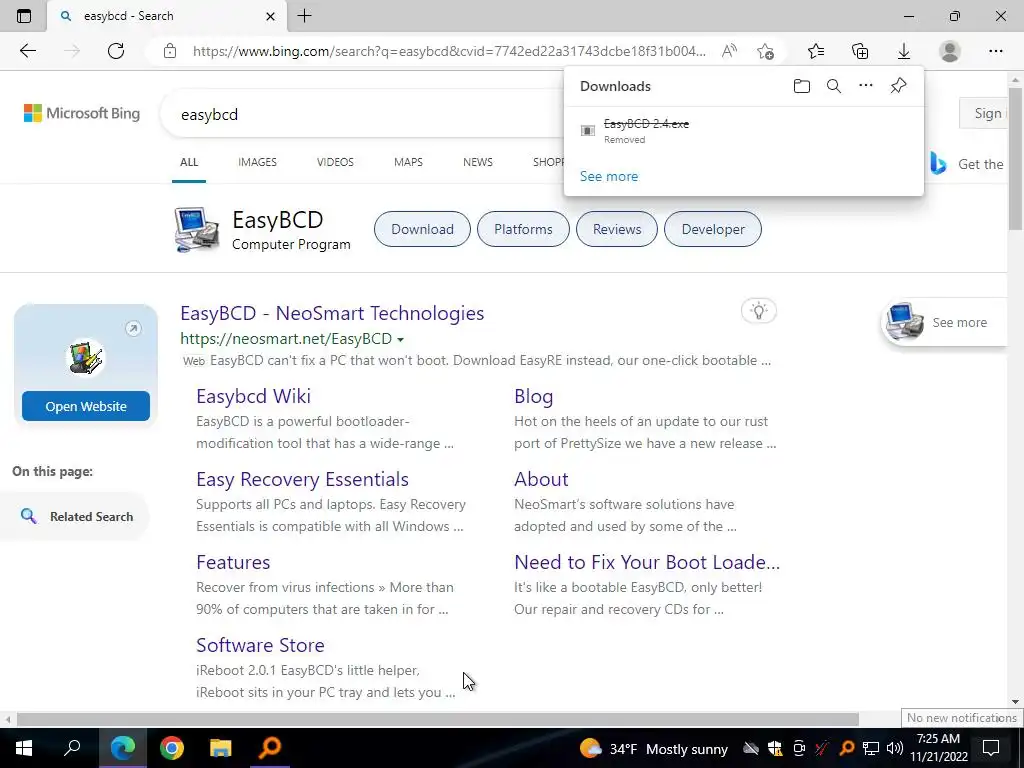Click the Open Website button

pyautogui.click(x=86, y=406)
